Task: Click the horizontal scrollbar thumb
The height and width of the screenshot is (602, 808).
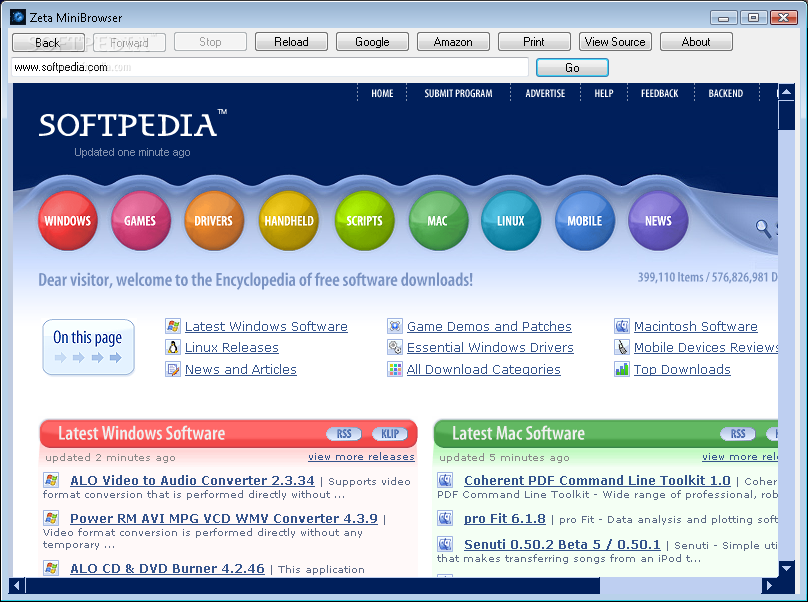Action: pyautogui.click(x=313, y=586)
